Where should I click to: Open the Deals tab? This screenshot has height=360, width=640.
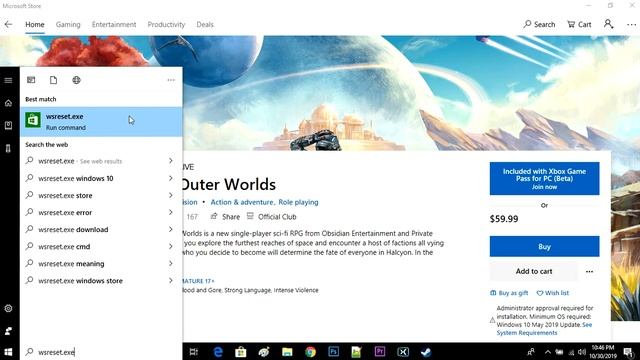click(x=205, y=24)
